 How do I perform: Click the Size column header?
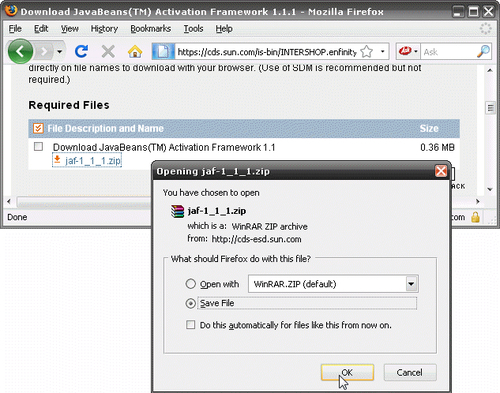pyautogui.click(x=429, y=128)
